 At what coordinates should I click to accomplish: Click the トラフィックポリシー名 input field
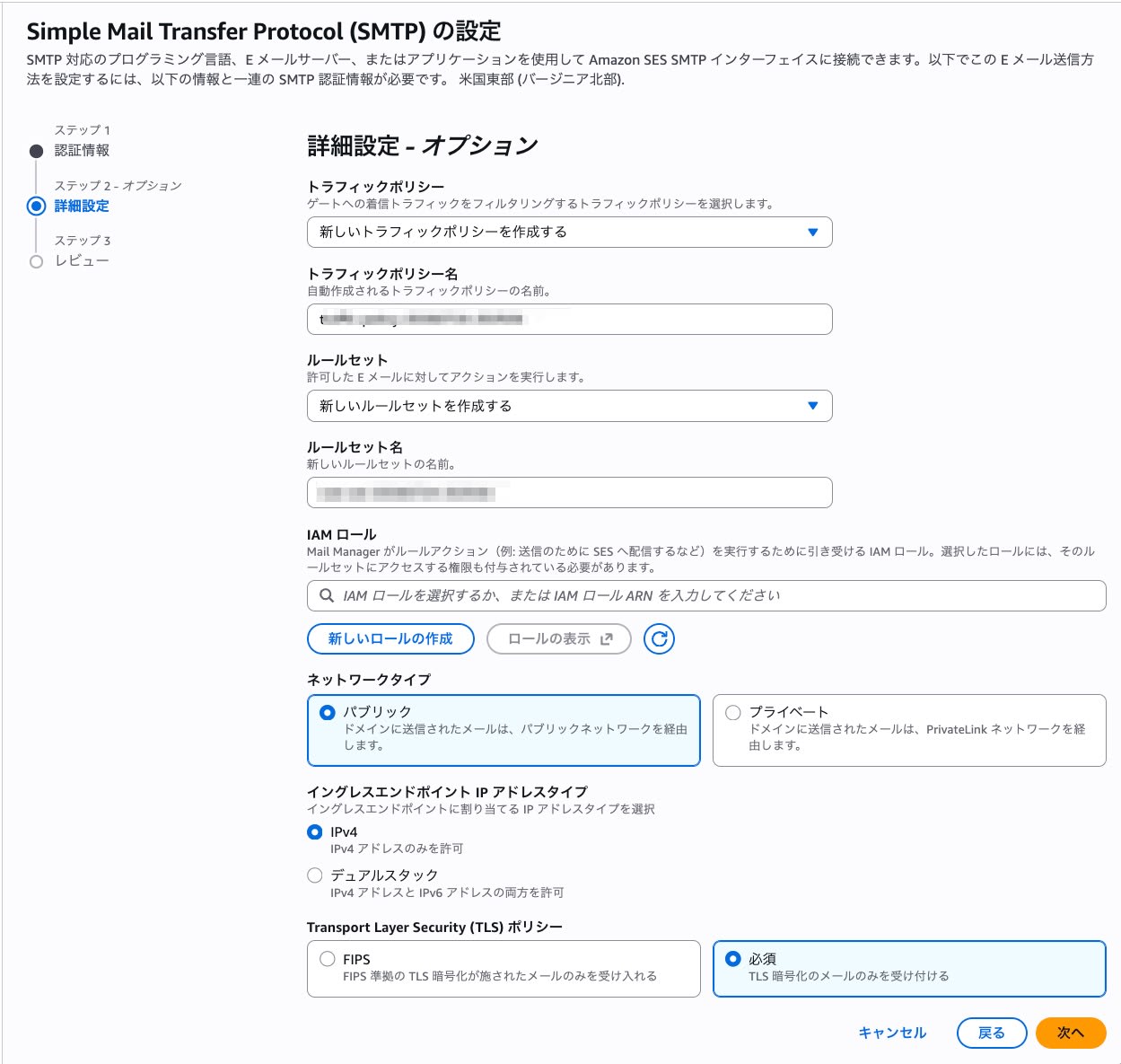(x=570, y=319)
